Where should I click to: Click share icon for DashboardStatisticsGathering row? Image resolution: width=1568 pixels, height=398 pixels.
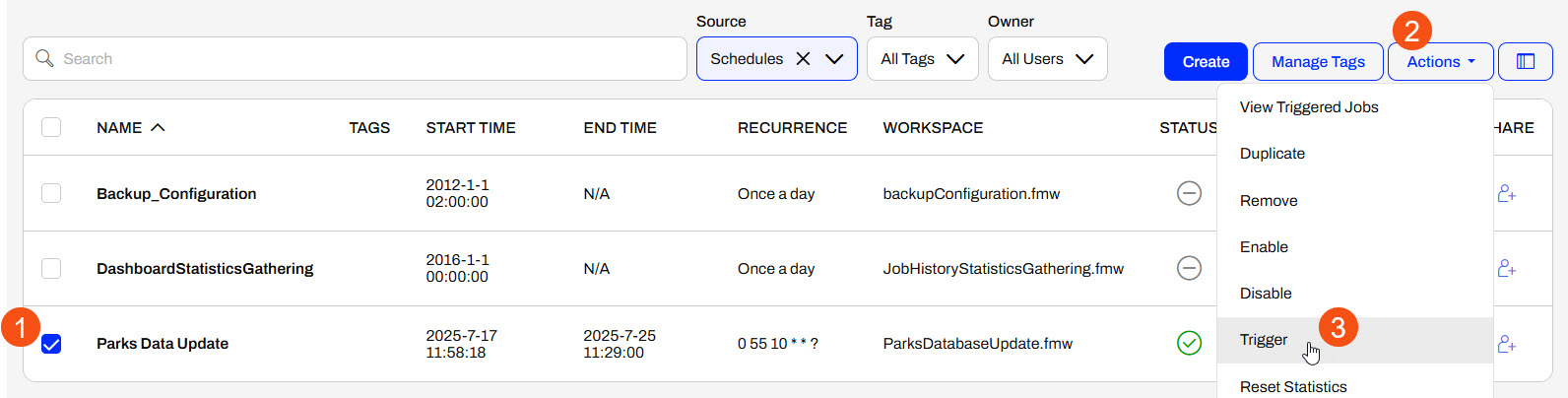click(x=1506, y=268)
